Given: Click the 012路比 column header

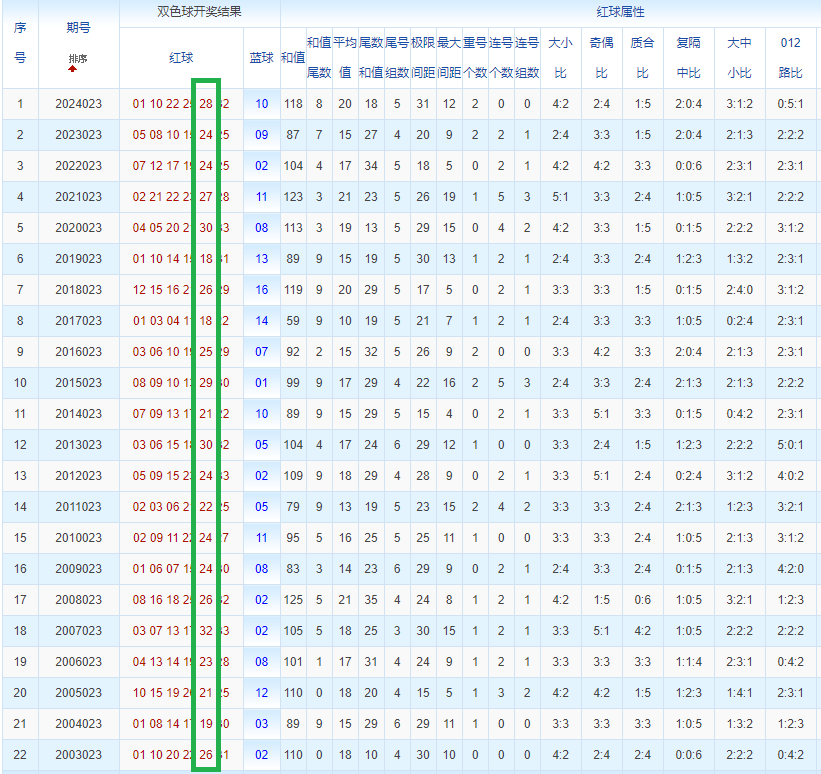Looking at the screenshot, I should [790, 58].
